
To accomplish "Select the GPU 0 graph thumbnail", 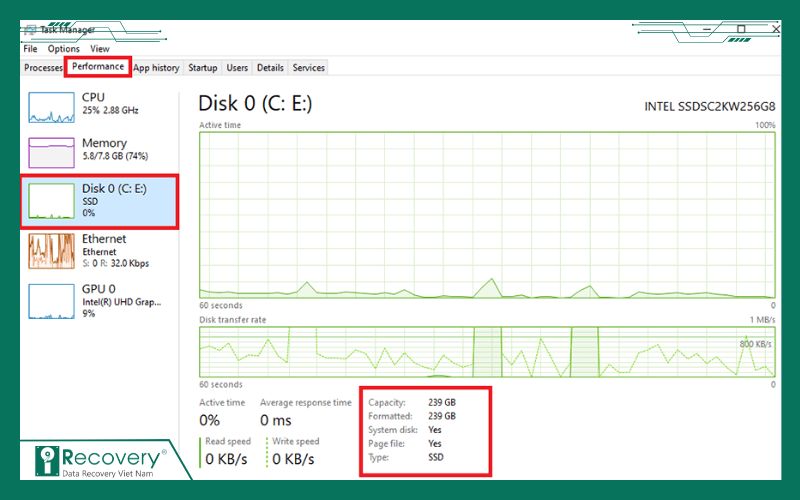I will pyautogui.click(x=51, y=299).
